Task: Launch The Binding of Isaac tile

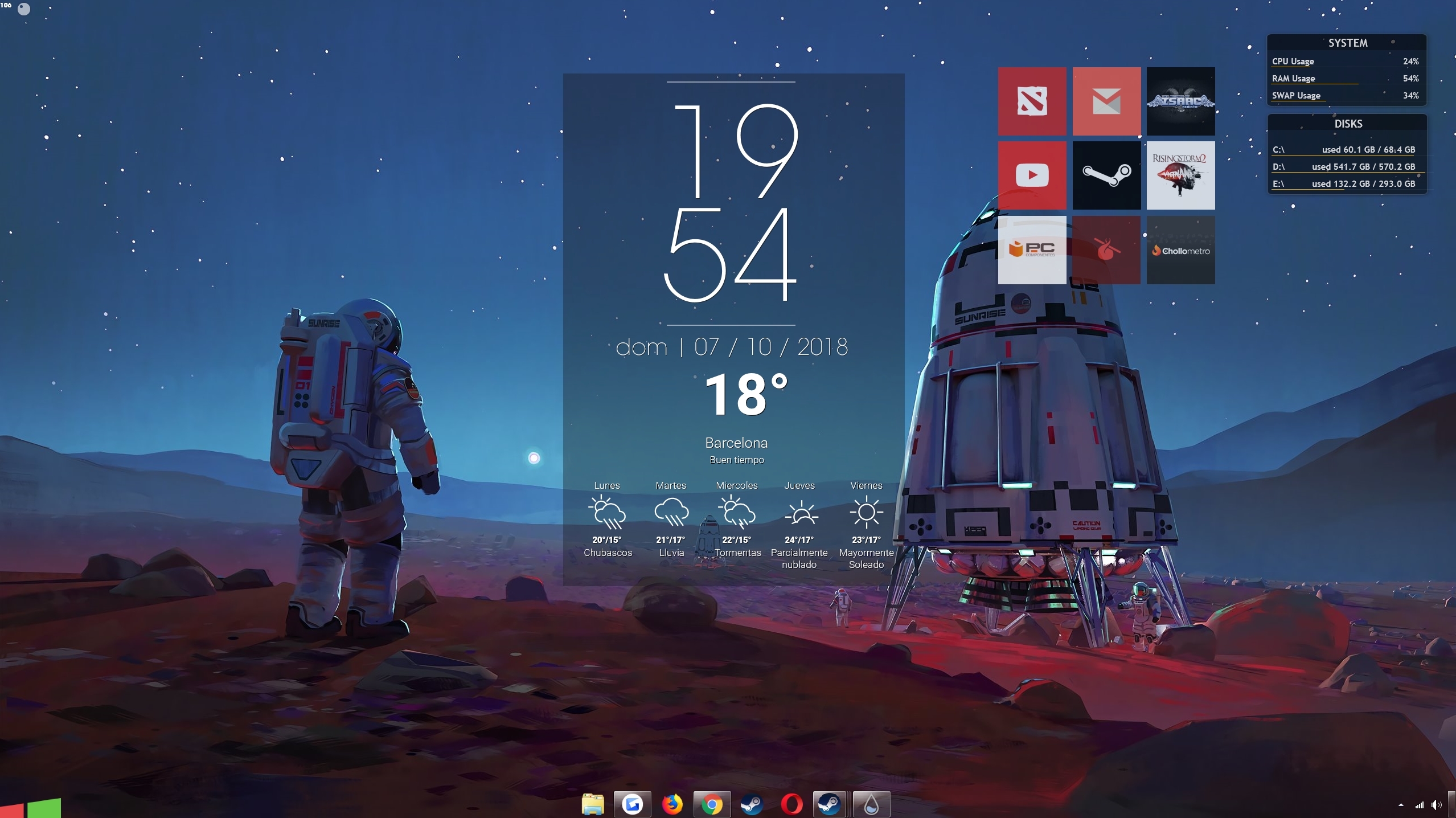Action: 1180,101
